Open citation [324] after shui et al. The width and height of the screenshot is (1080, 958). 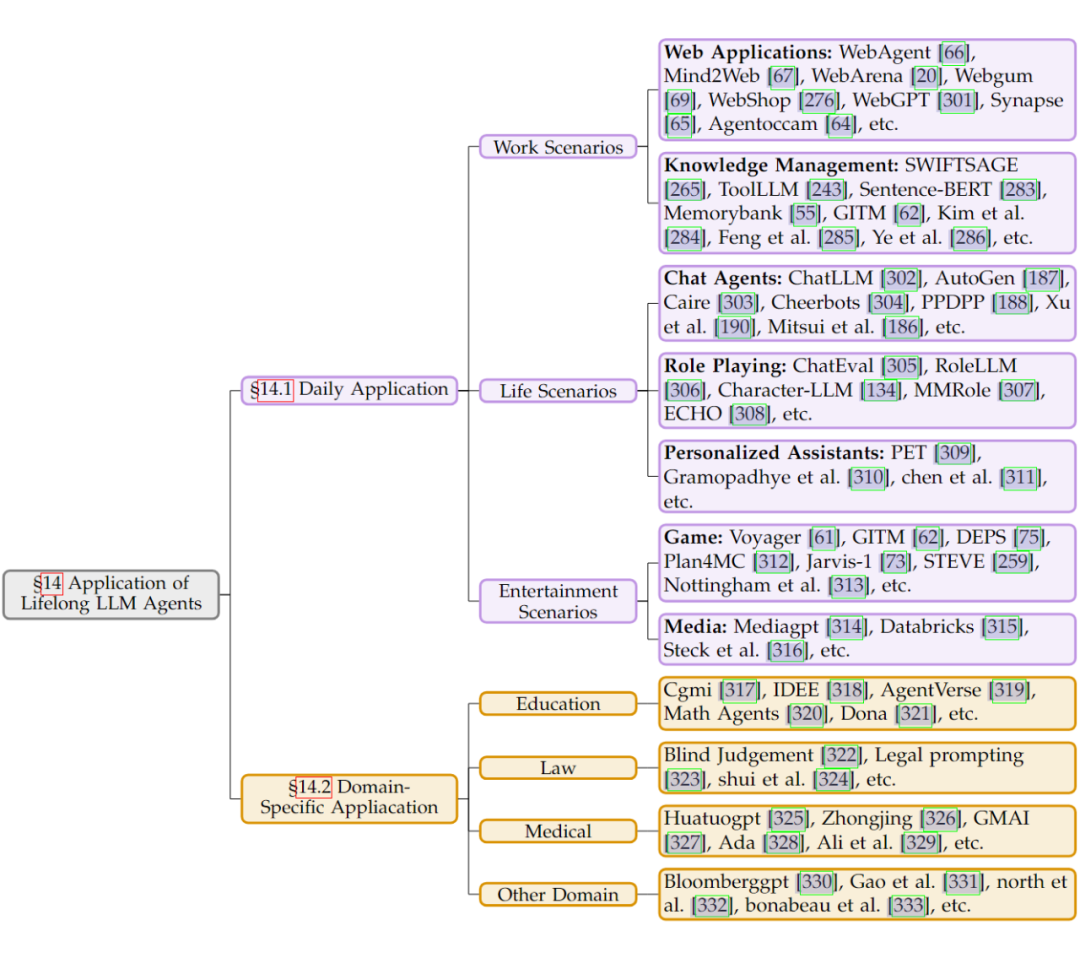point(833,780)
